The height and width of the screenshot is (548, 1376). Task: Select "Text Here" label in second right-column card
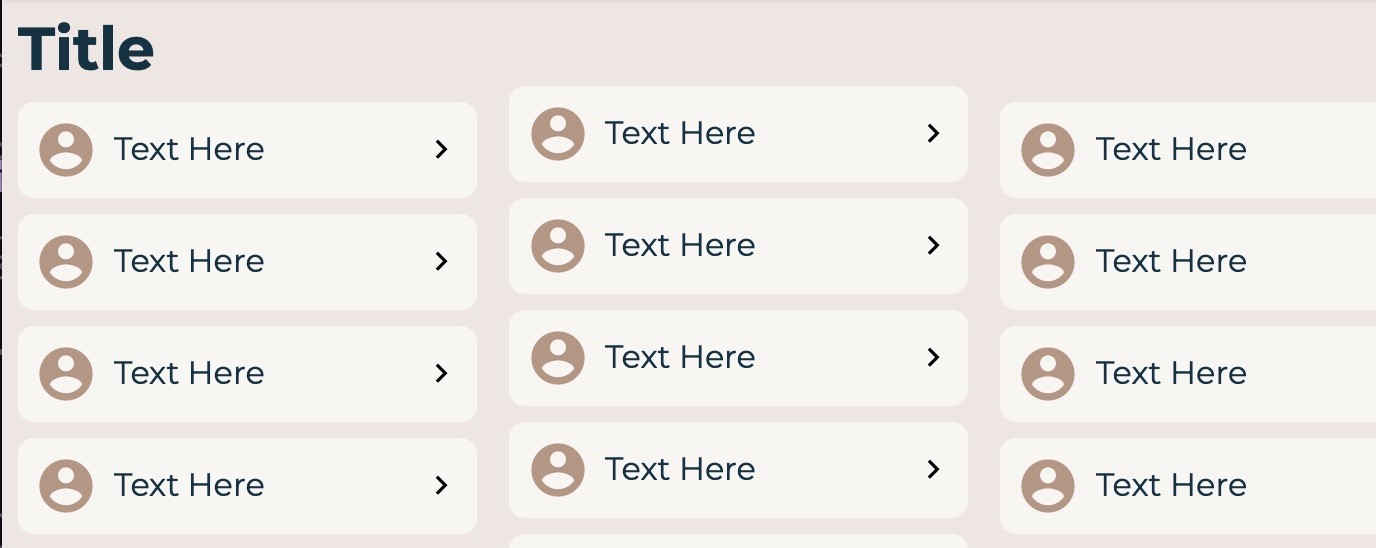(1171, 261)
